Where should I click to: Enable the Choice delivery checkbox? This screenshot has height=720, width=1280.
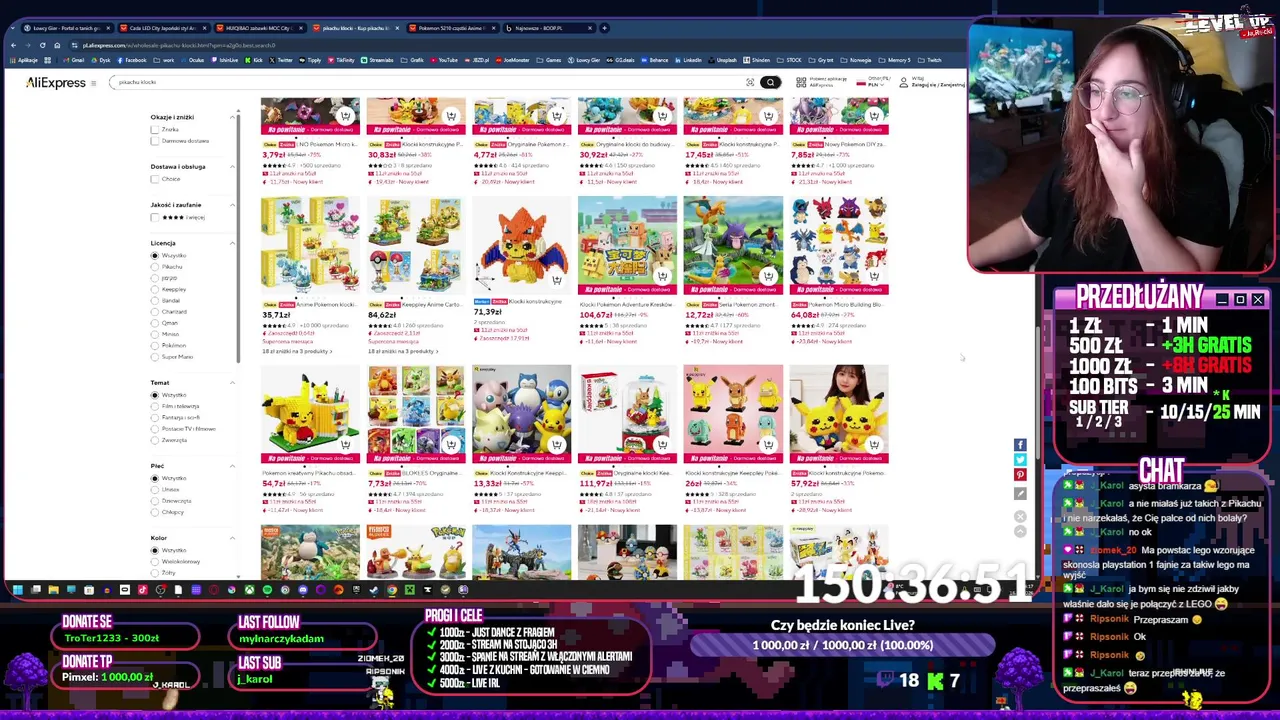[155, 179]
